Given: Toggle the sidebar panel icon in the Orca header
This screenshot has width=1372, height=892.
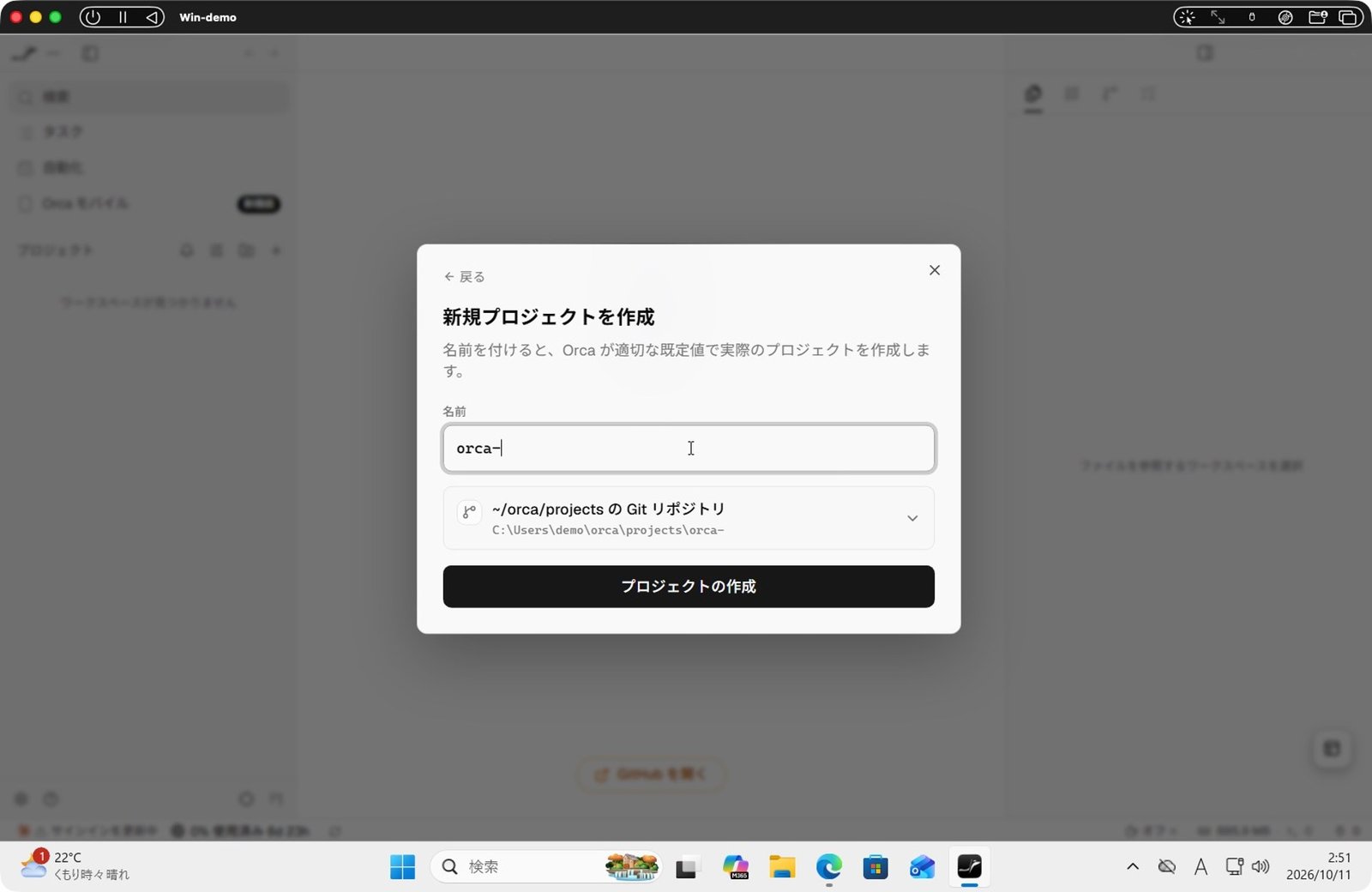Looking at the screenshot, I should click(90, 53).
